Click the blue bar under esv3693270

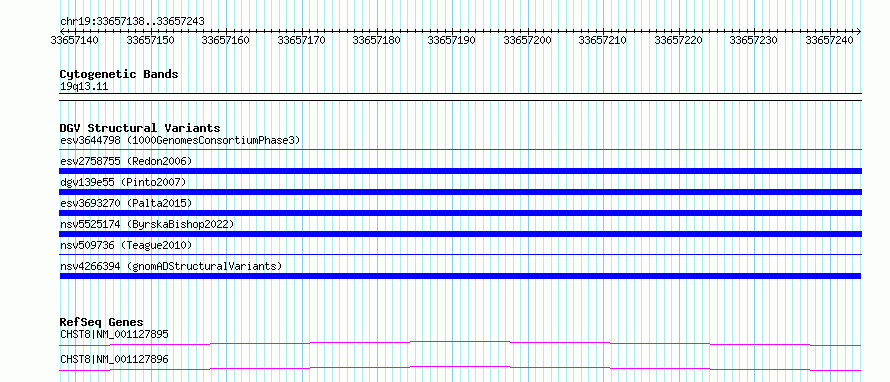point(460,213)
